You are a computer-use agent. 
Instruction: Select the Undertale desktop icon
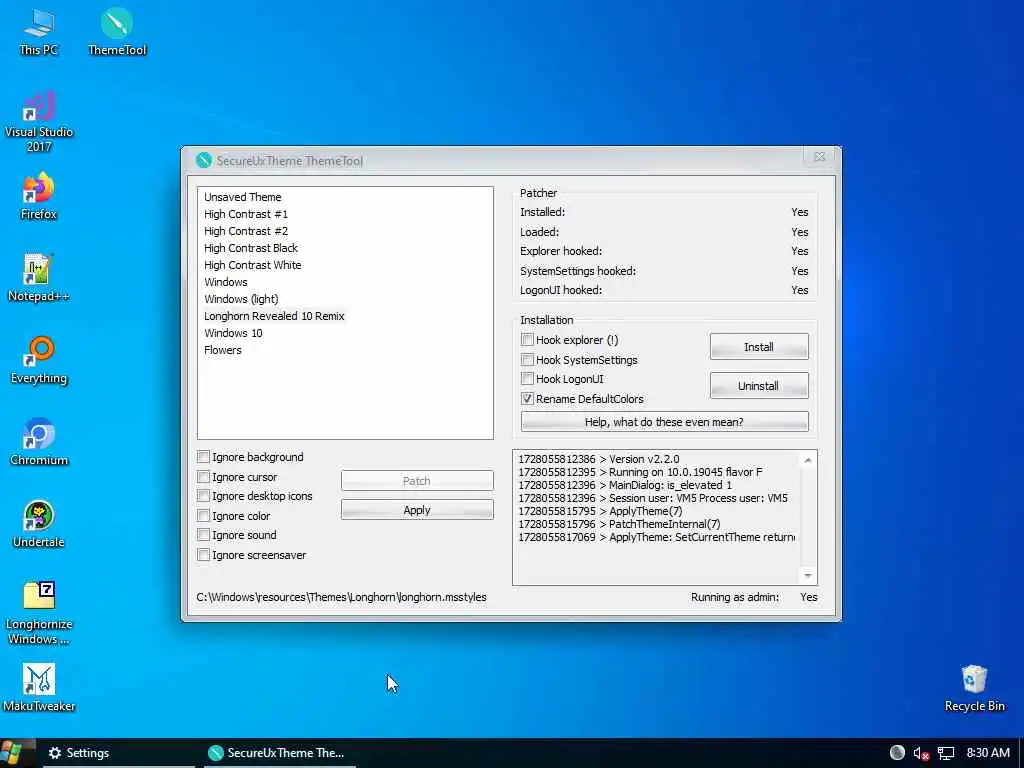coord(39,524)
